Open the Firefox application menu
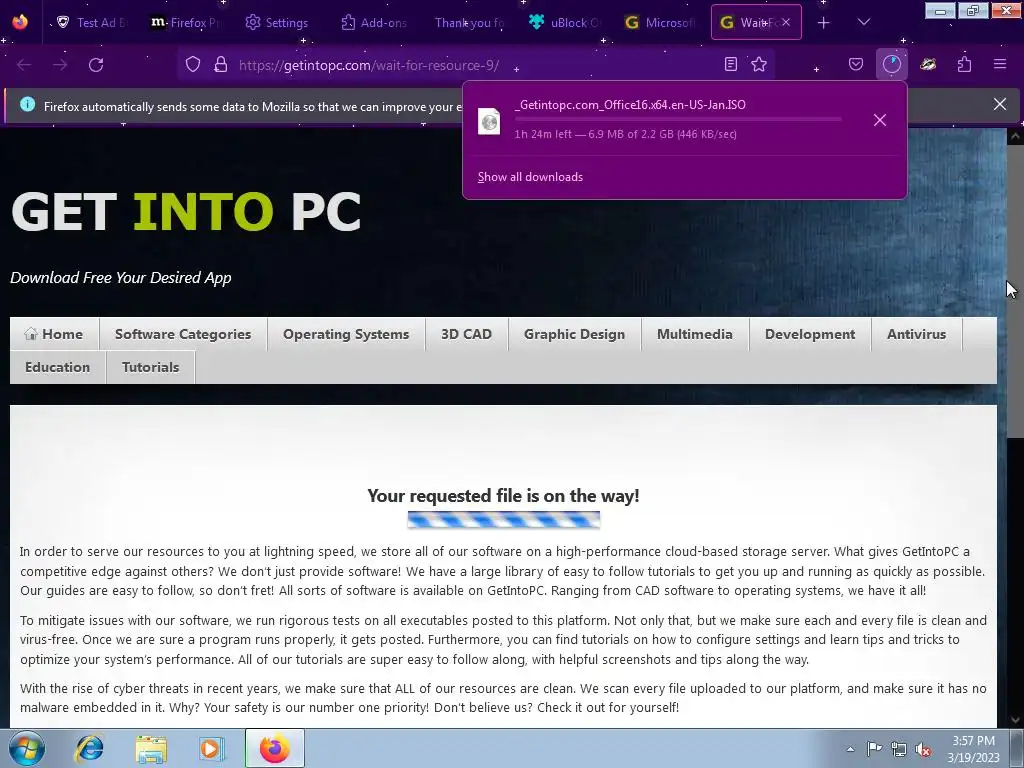The image size is (1024, 768). 999,64
